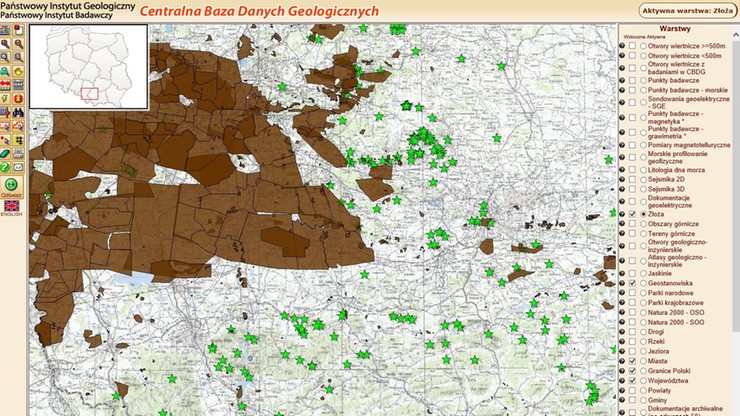740x416 pixels.
Task: Click the Aktywna warstwa: Złoża indicator
Action: [x=688, y=10]
